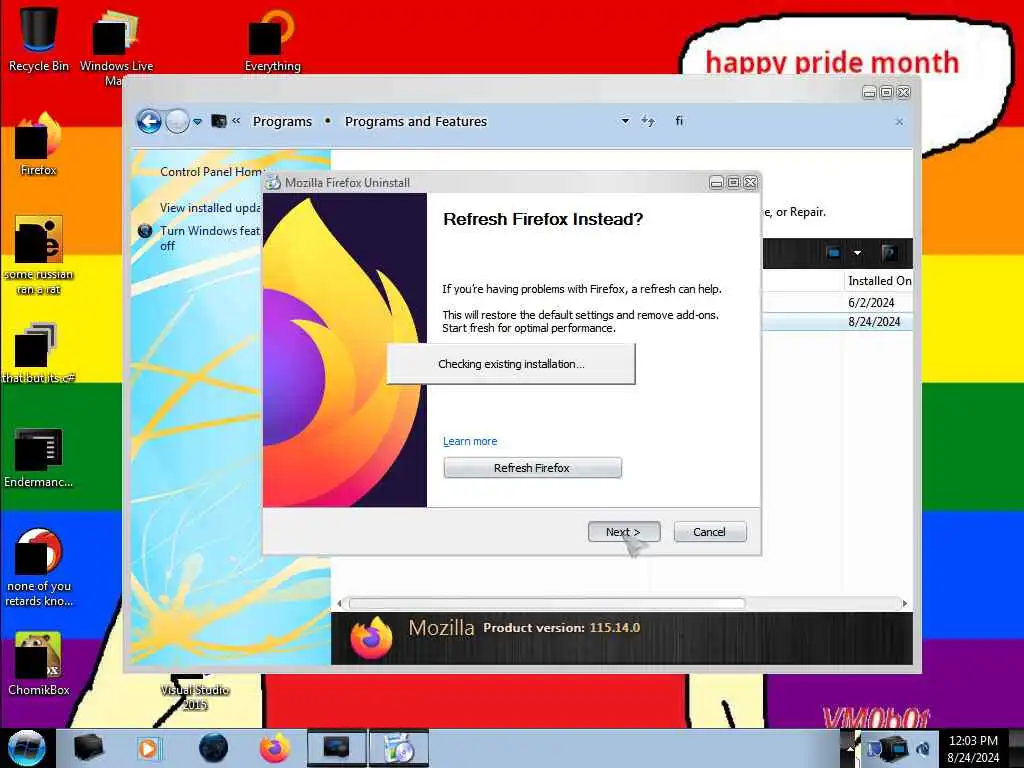Open the Learn more link

470,441
